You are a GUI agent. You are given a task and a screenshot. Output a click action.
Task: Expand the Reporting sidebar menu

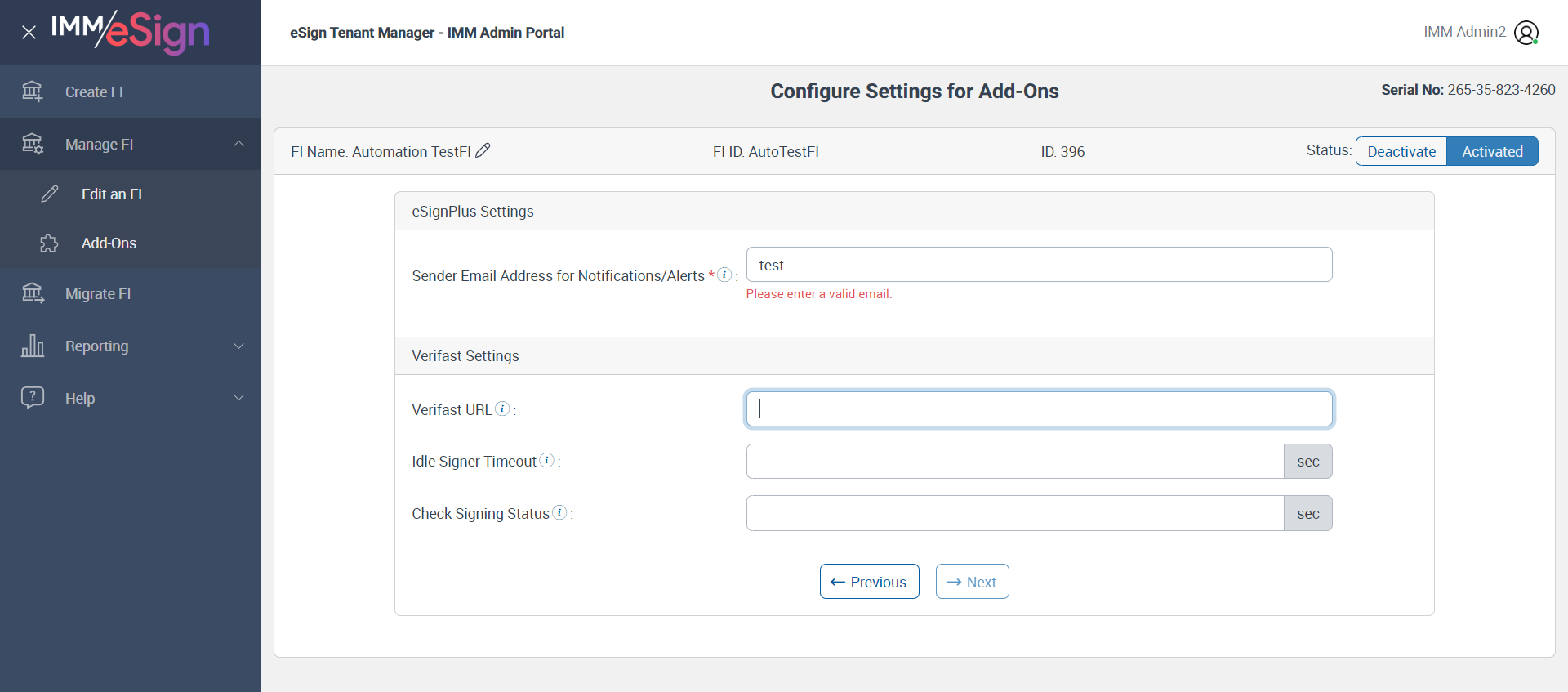point(238,346)
